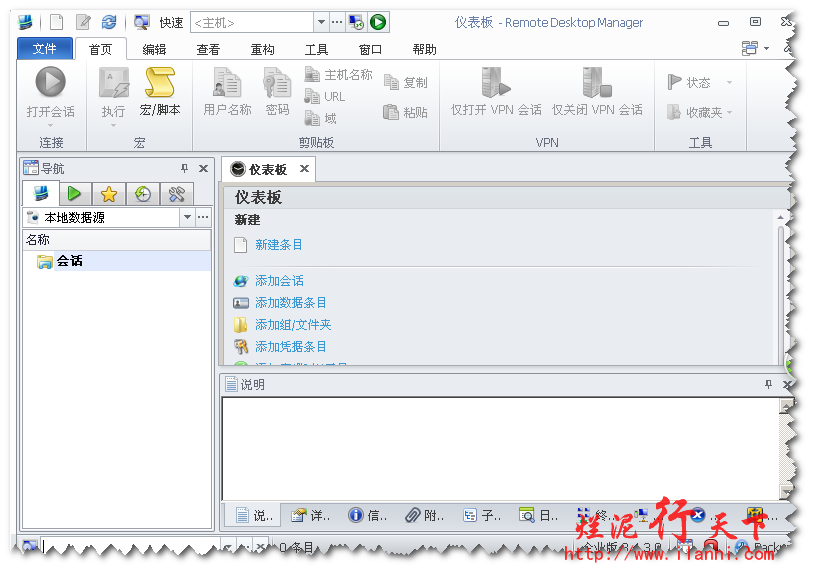The image size is (814, 572).
Task: Click the 用户名称 clipboard button
Action: [227, 91]
